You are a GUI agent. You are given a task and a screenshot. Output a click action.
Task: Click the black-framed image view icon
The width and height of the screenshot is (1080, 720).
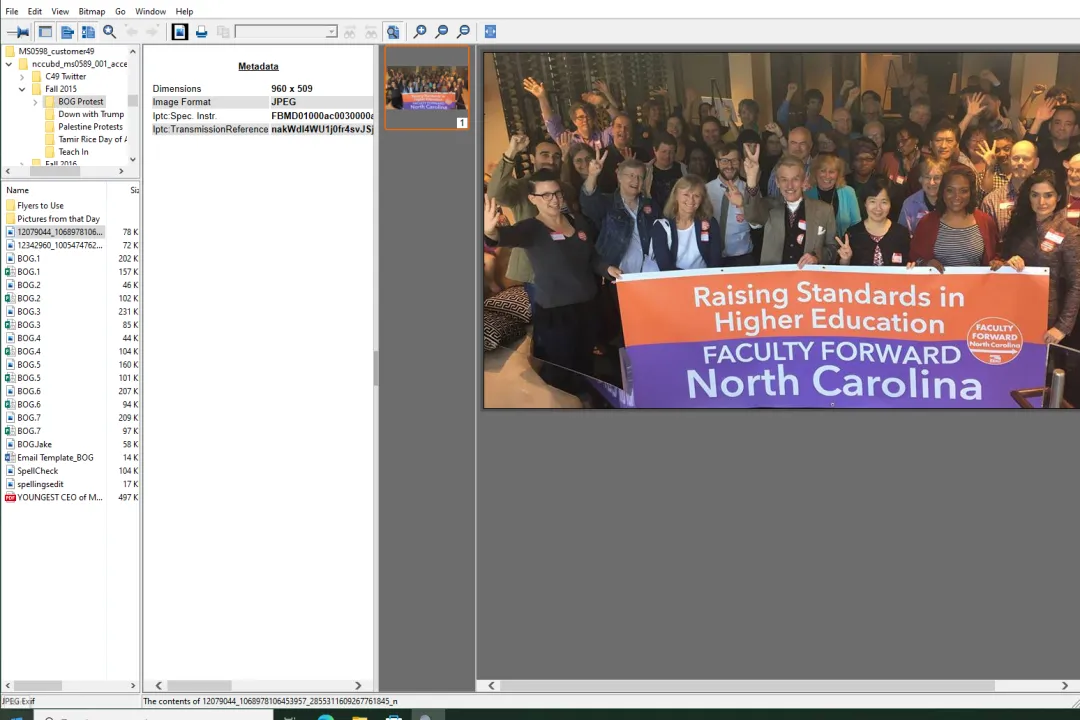click(x=180, y=32)
